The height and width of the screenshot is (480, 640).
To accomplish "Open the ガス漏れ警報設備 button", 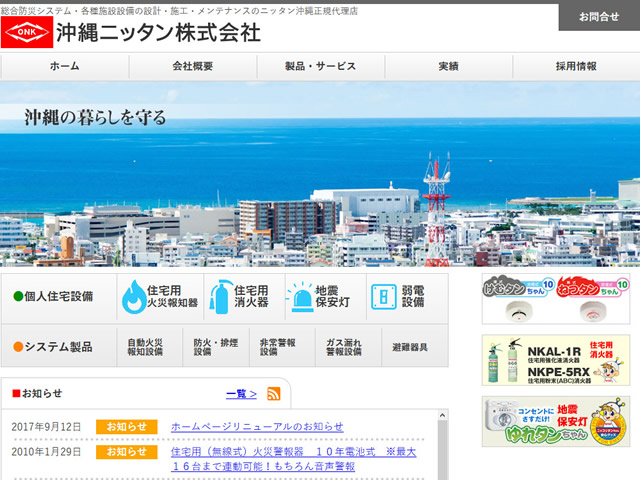I will click(348, 347).
